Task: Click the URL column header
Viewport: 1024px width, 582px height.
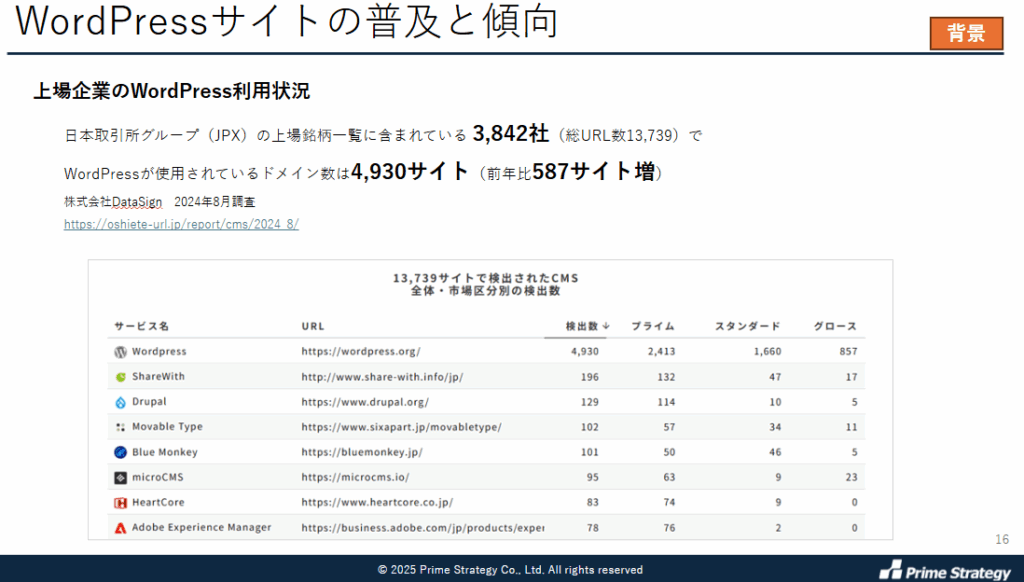Action: pos(313,326)
